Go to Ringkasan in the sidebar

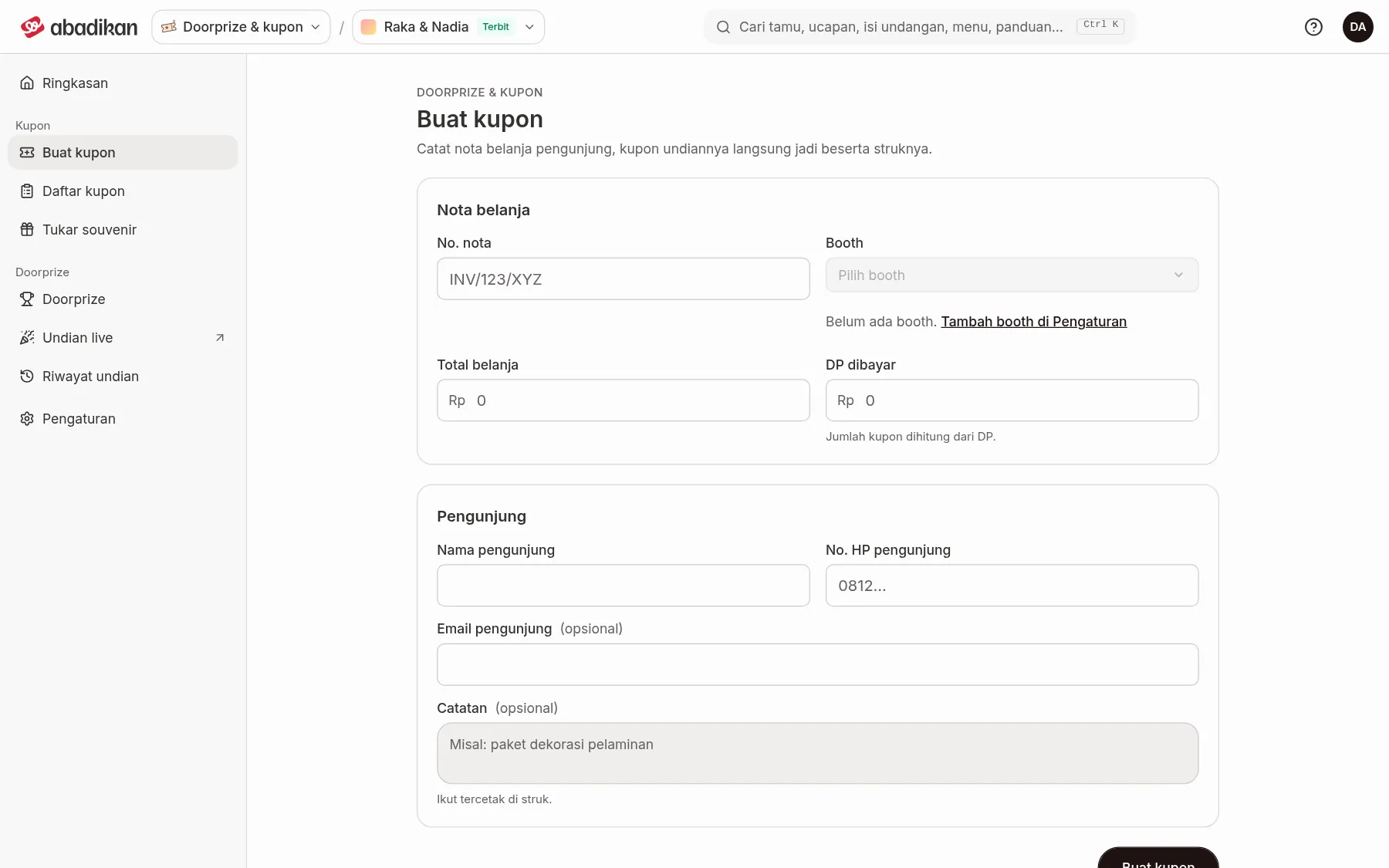[x=123, y=83]
